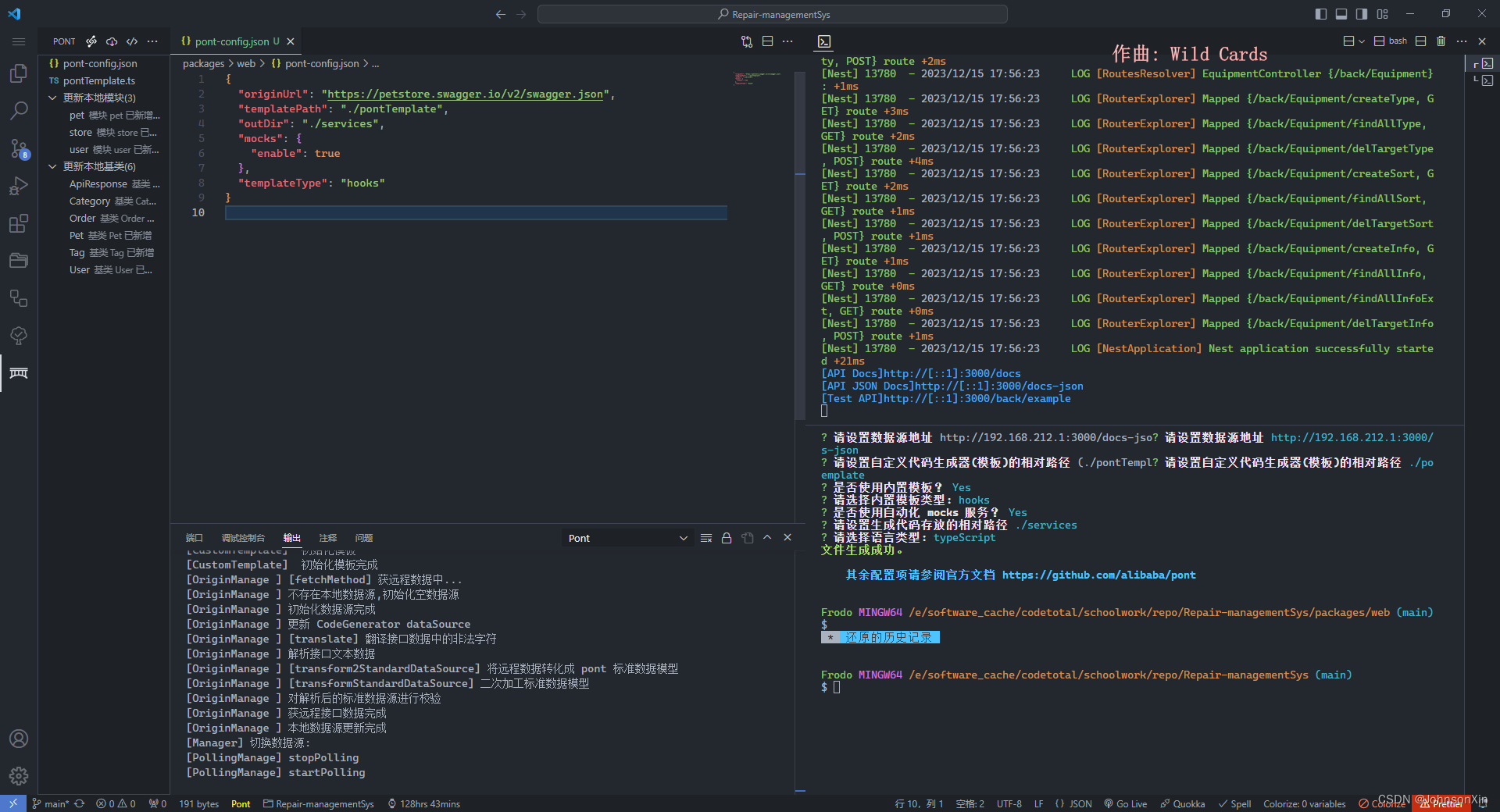Clear the Output panel
This screenshot has width=1500, height=812.
(x=706, y=538)
